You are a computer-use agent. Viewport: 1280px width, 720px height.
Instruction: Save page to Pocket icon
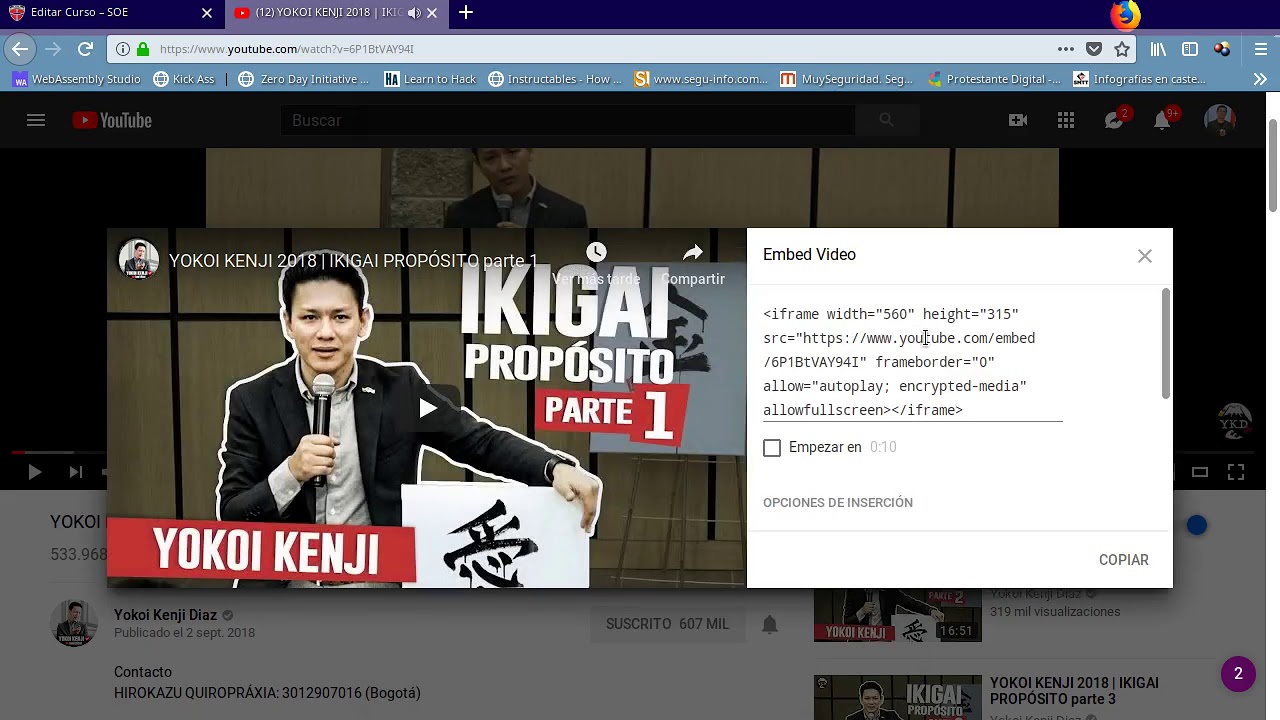point(1094,48)
